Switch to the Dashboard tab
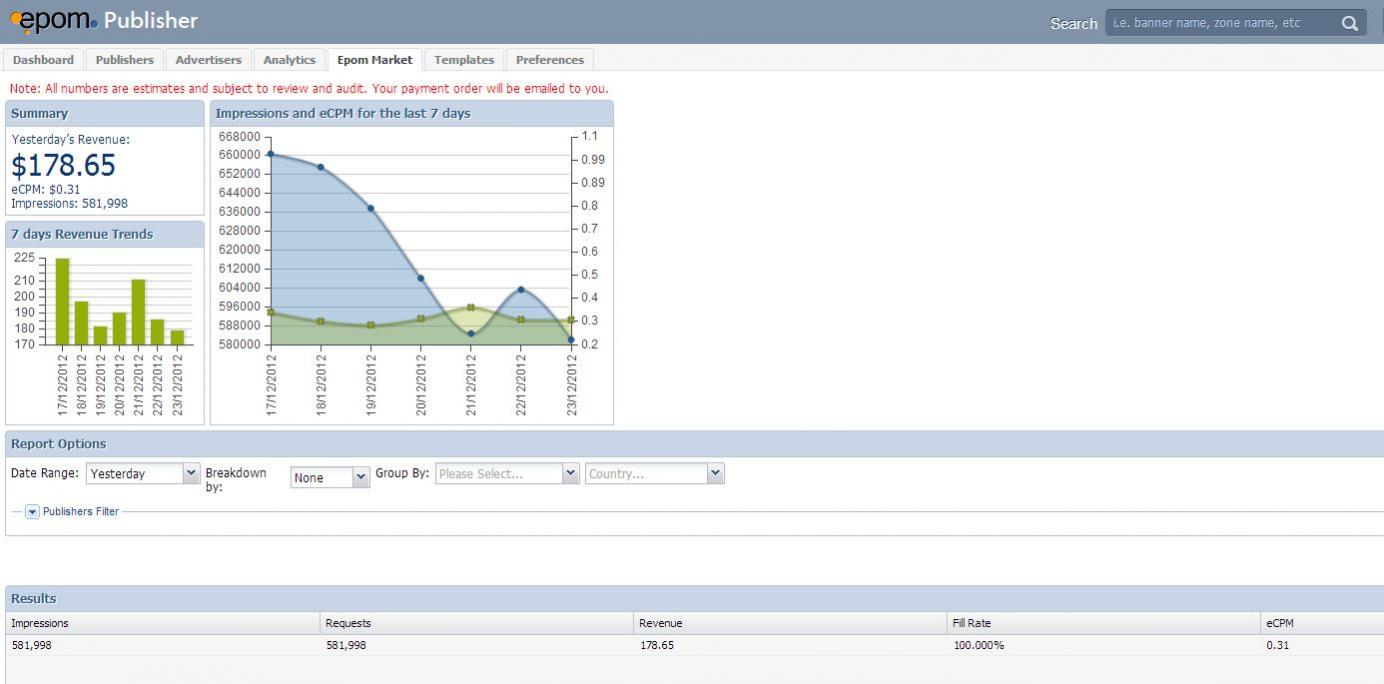Viewport: 1384px width, 684px height. coord(43,60)
